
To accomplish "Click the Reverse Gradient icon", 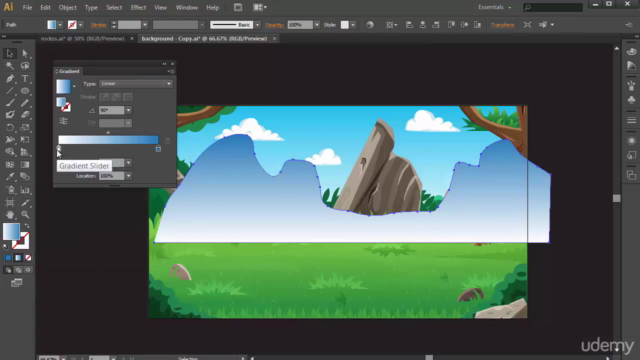I will tap(63, 121).
